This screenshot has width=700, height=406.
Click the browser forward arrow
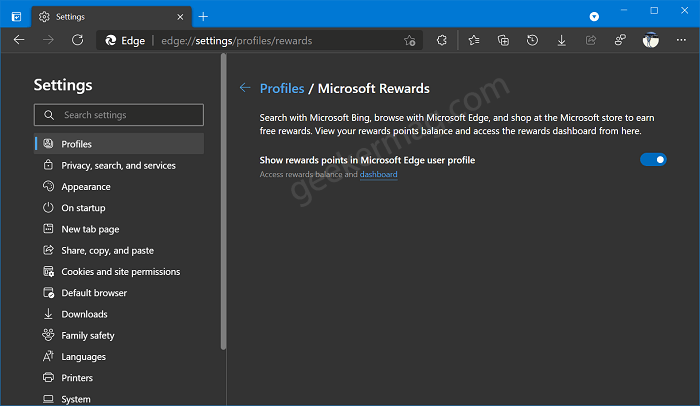tap(48, 40)
